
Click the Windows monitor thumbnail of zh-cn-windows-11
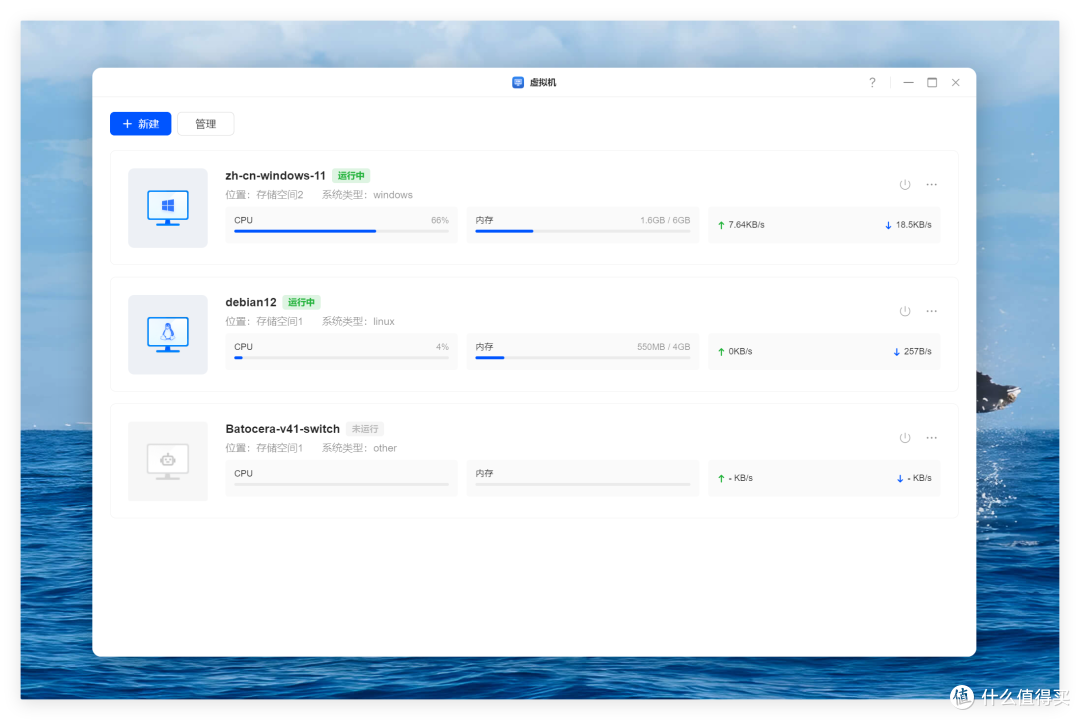tap(167, 208)
